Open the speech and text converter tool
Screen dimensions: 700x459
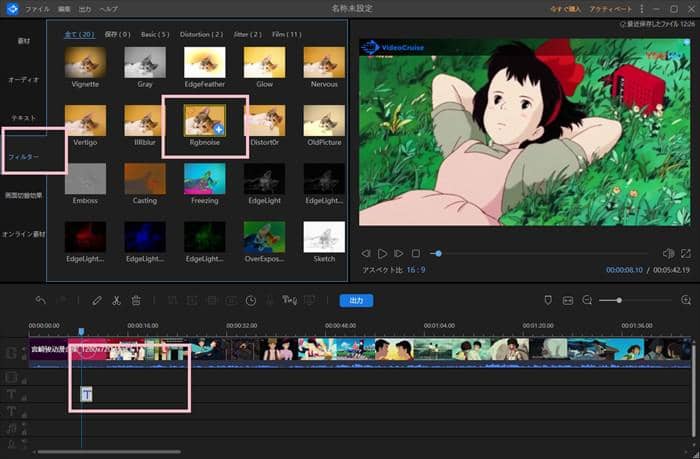289,300
